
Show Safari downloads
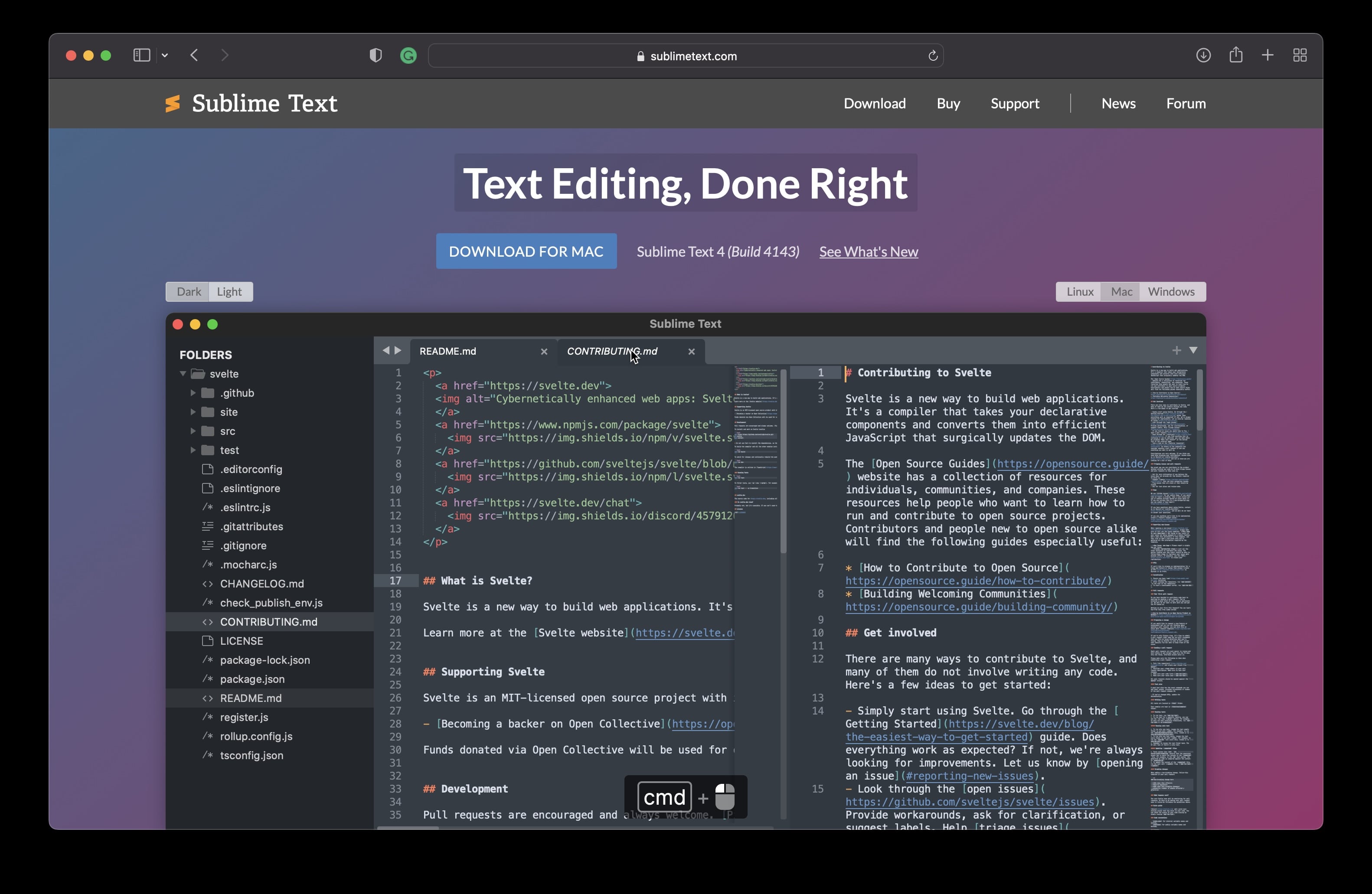(x=1203, y=55)
